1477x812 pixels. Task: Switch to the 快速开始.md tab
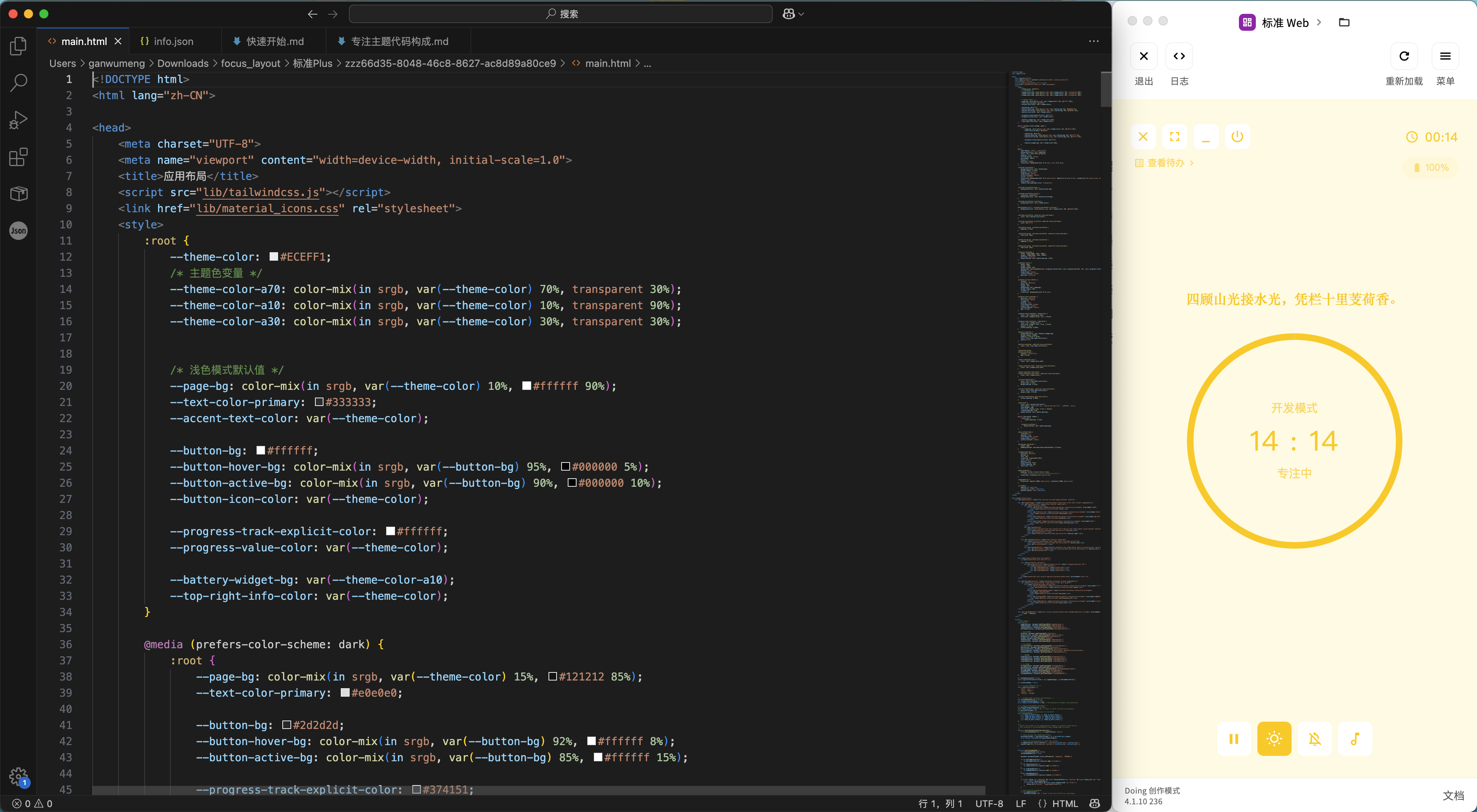click(x=275, y=41)
